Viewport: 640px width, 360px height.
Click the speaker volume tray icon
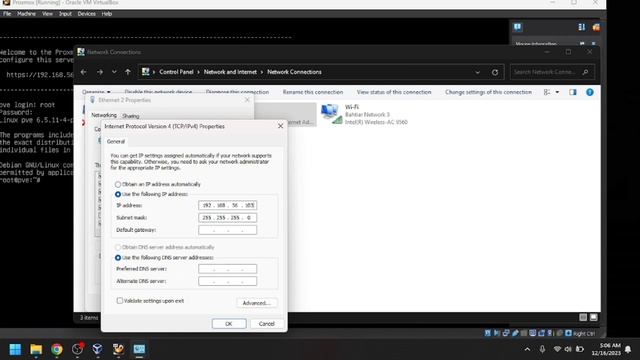click(x=568, y=349)
